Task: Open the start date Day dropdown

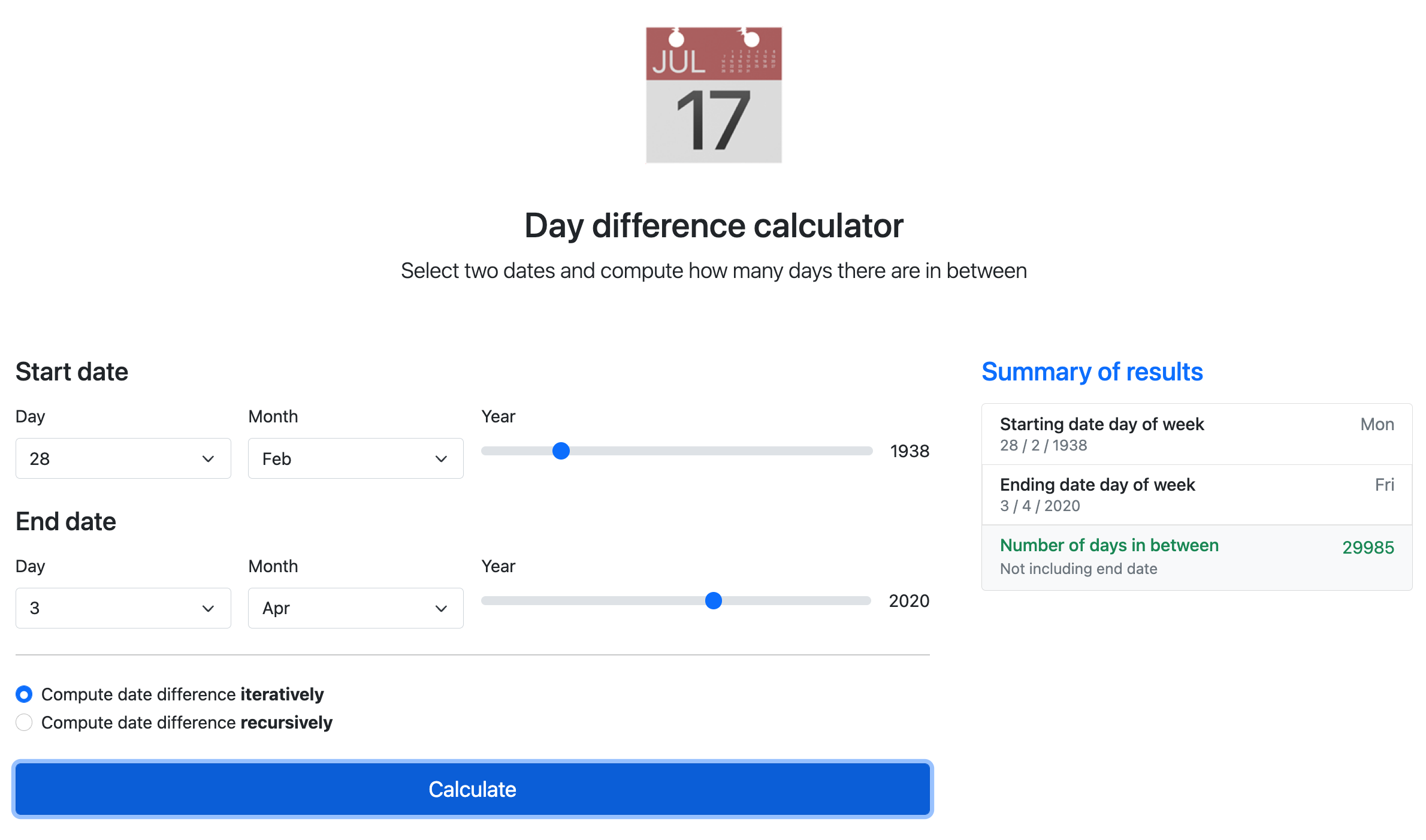Action: [x=123, y=458]
